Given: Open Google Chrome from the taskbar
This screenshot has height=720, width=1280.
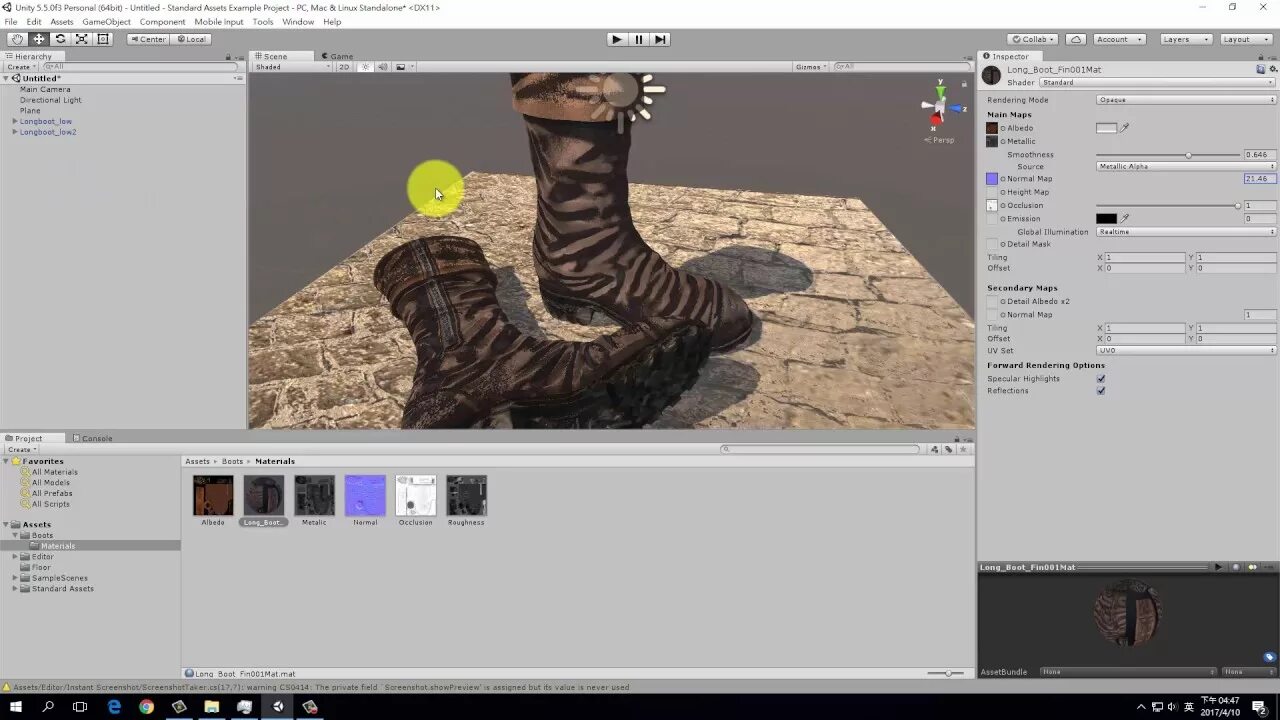Looking at the screenshot, I should point(147,707).
